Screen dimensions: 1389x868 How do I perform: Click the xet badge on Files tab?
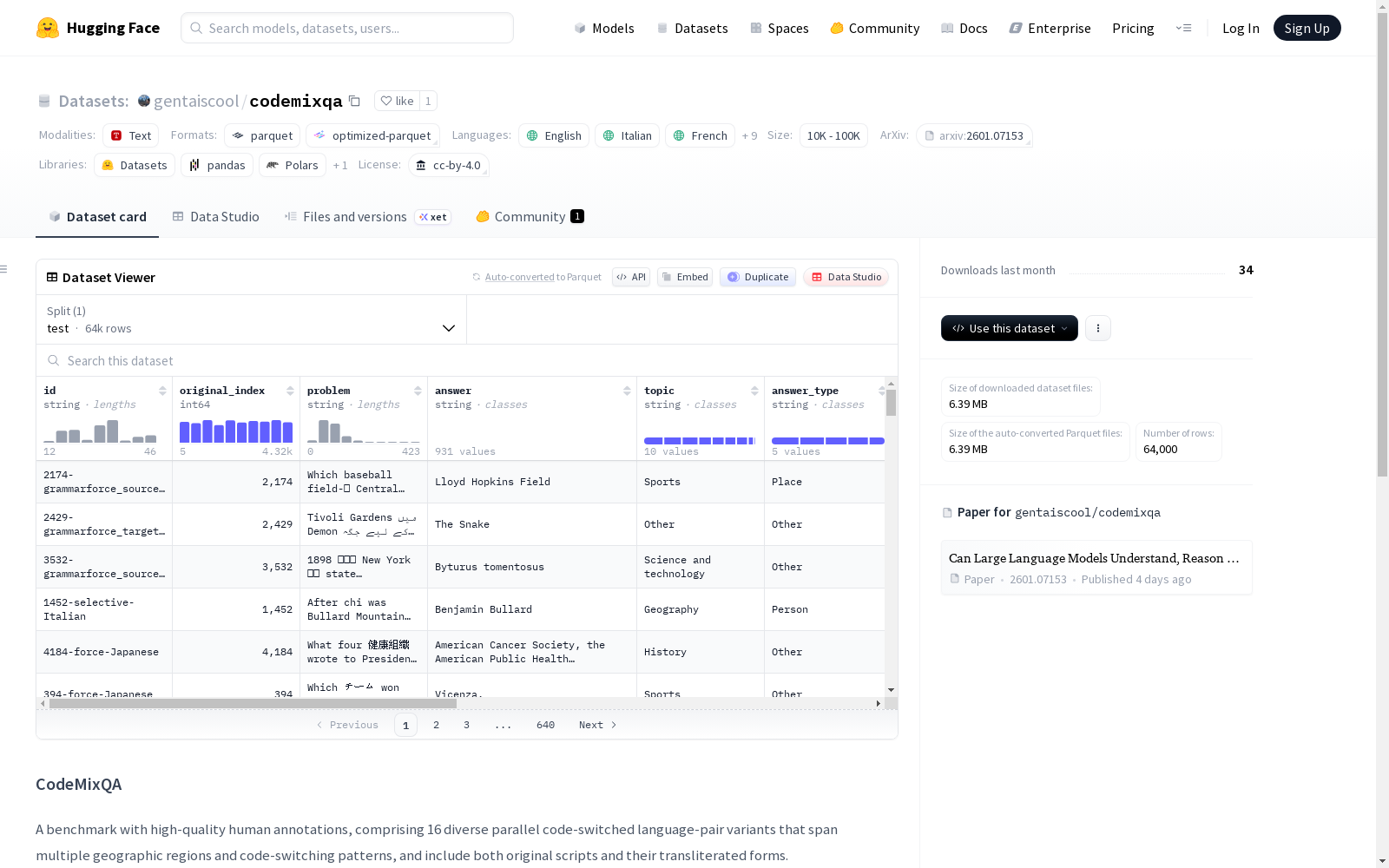coord(433,217)
